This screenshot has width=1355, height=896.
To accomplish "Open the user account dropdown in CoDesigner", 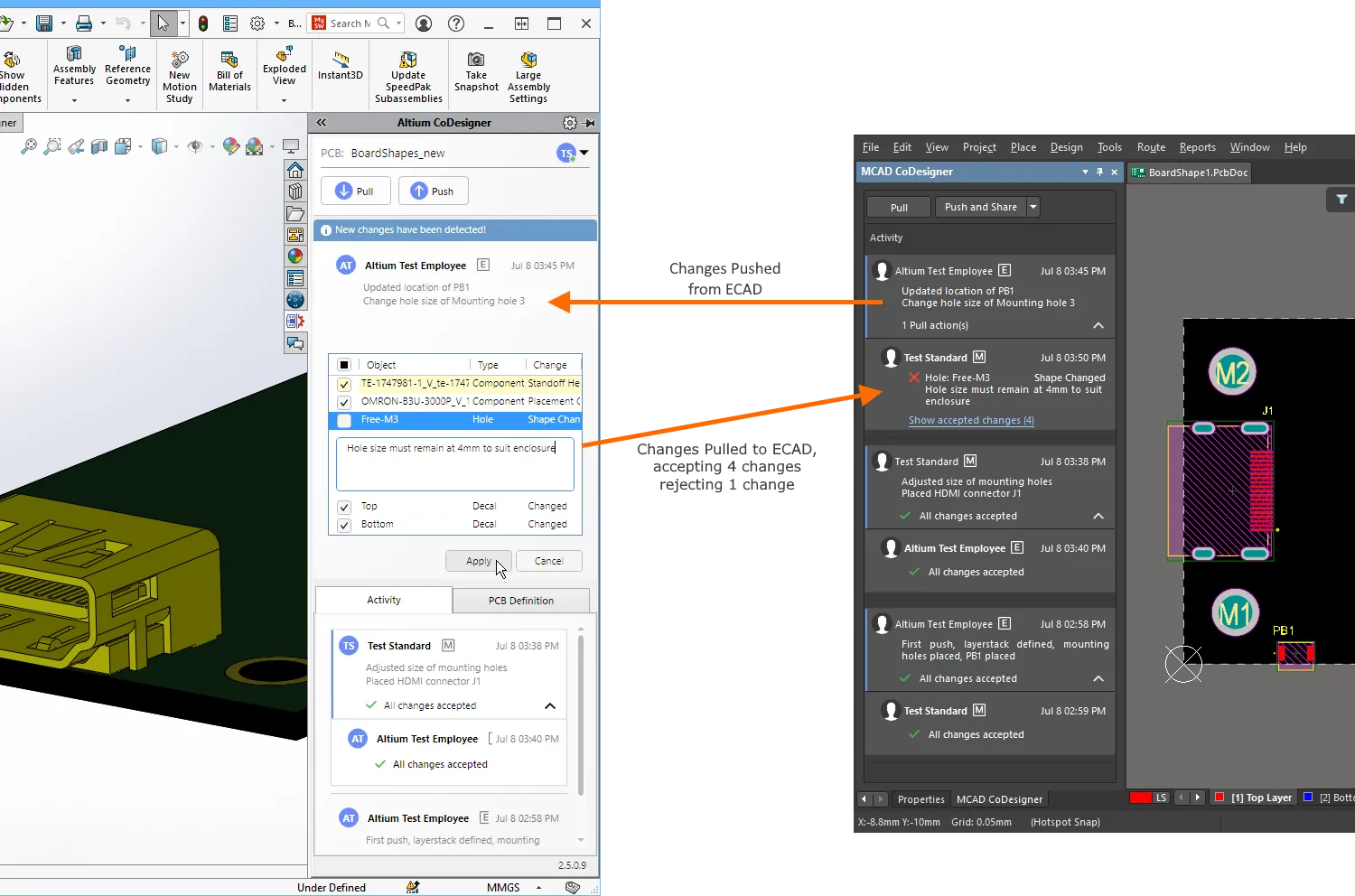I will (x=584, y=153).
